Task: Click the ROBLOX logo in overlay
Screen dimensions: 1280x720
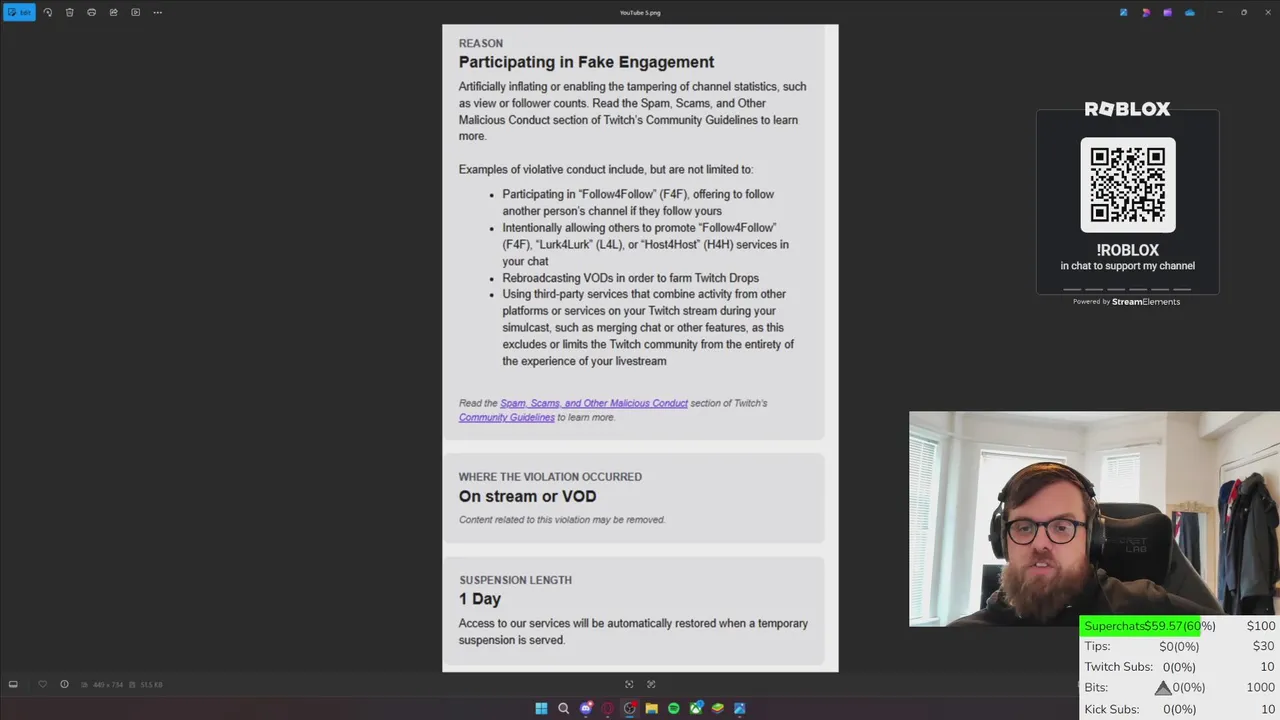Action: click(x=1127, y=109)
